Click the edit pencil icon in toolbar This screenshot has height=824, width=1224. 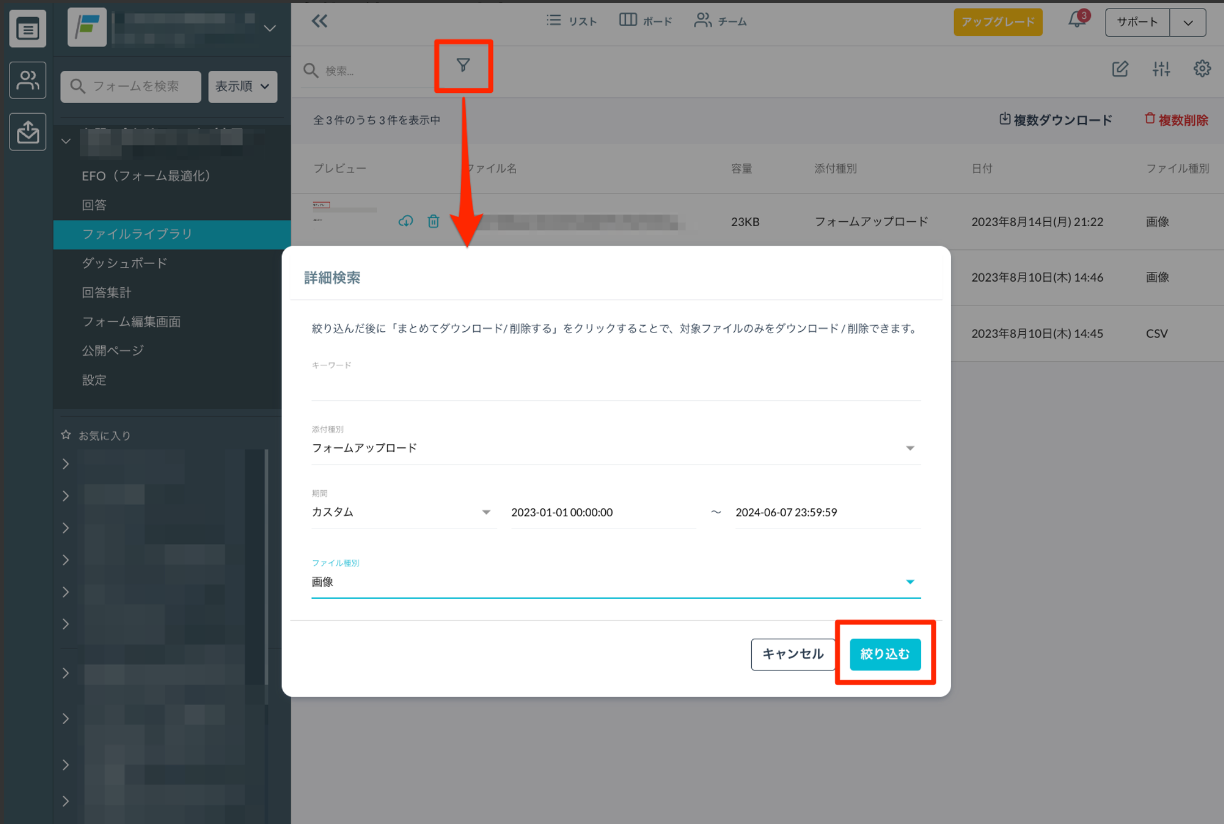click(1120, 69)
